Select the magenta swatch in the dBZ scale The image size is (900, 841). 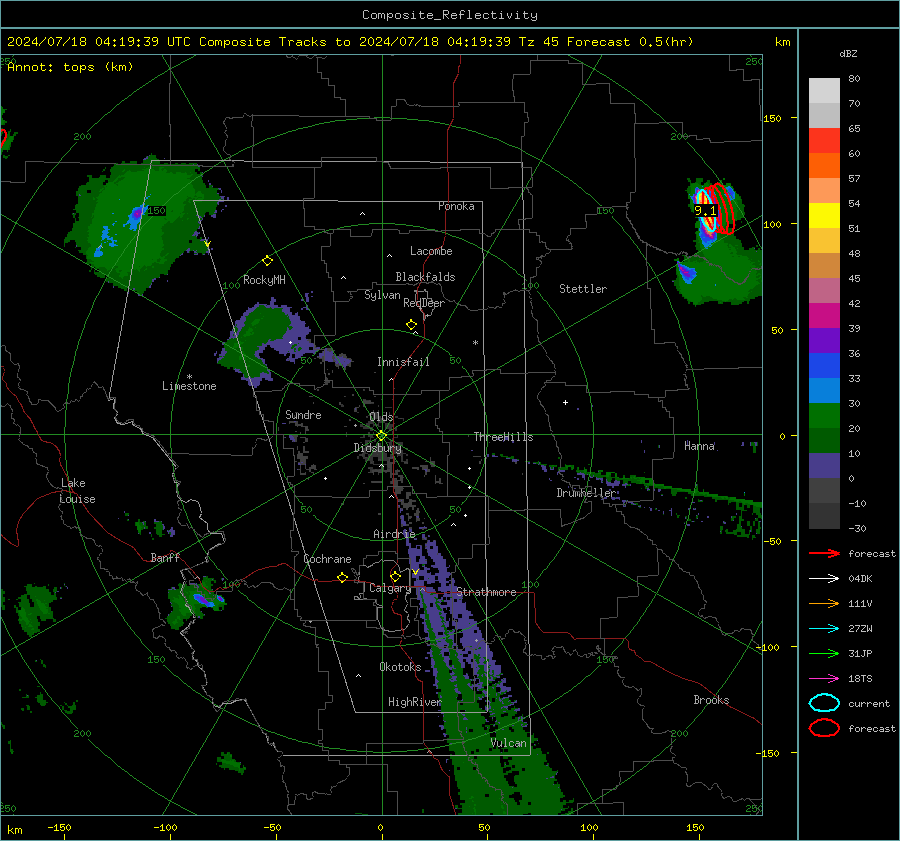(x=824, y=316)
